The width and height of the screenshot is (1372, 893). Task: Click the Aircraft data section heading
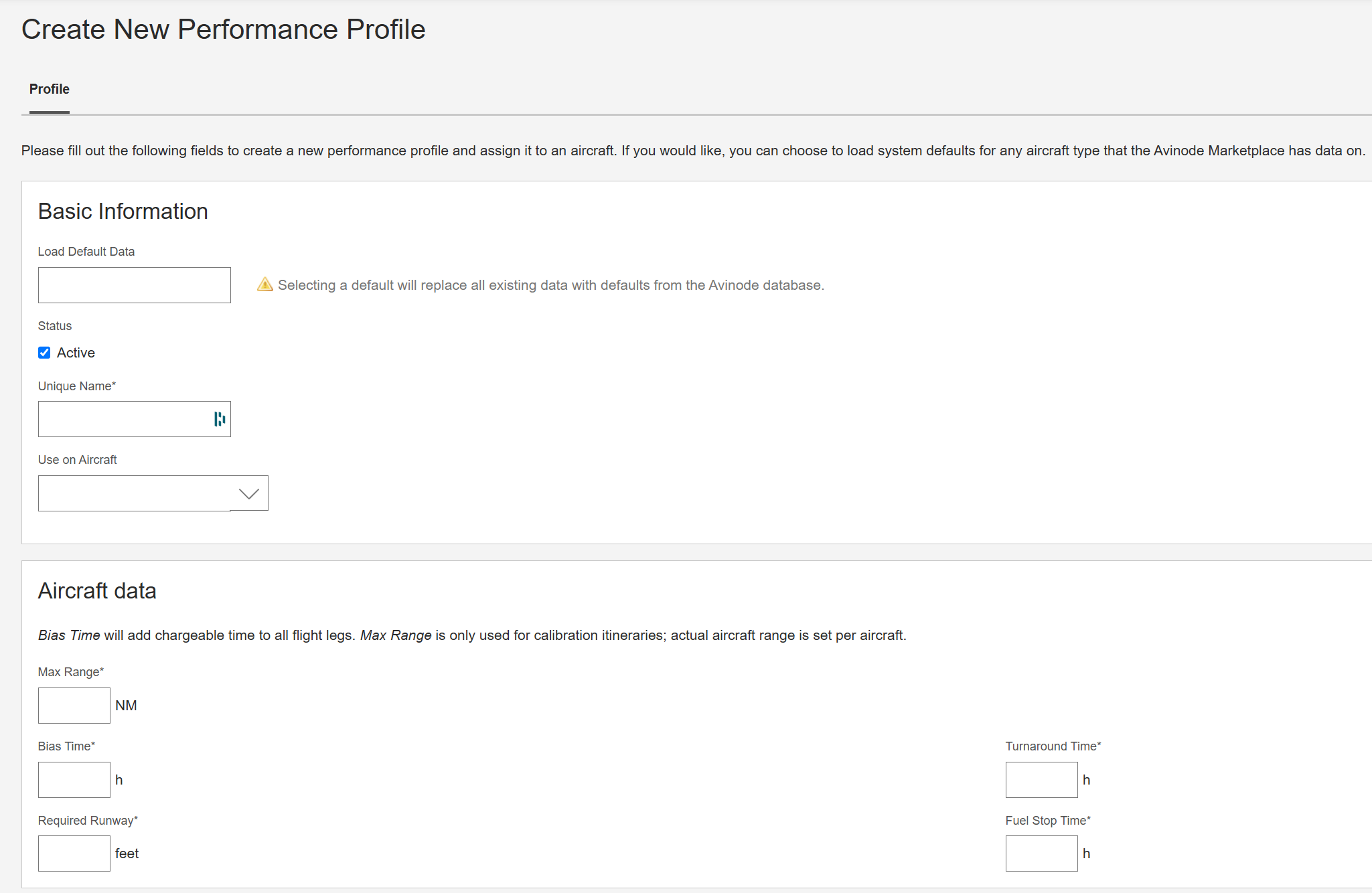97,591
